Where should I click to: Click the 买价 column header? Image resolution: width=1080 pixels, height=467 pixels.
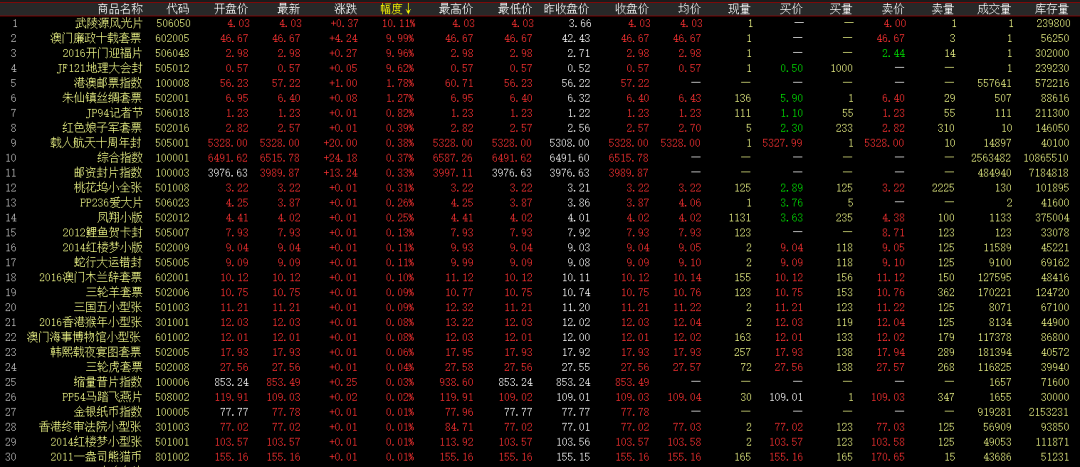(x=791, y=9)
